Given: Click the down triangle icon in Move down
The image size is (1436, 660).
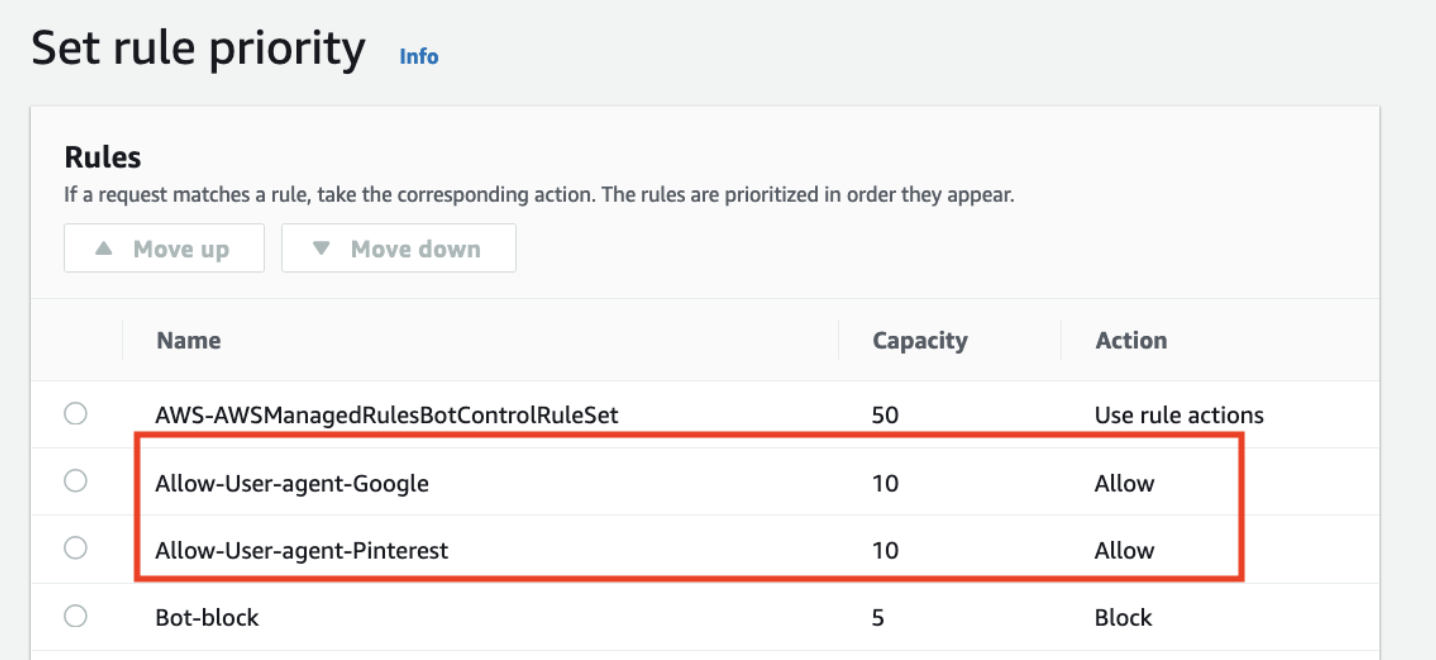Looking at the screenshot, I should [x=321, y=249].
